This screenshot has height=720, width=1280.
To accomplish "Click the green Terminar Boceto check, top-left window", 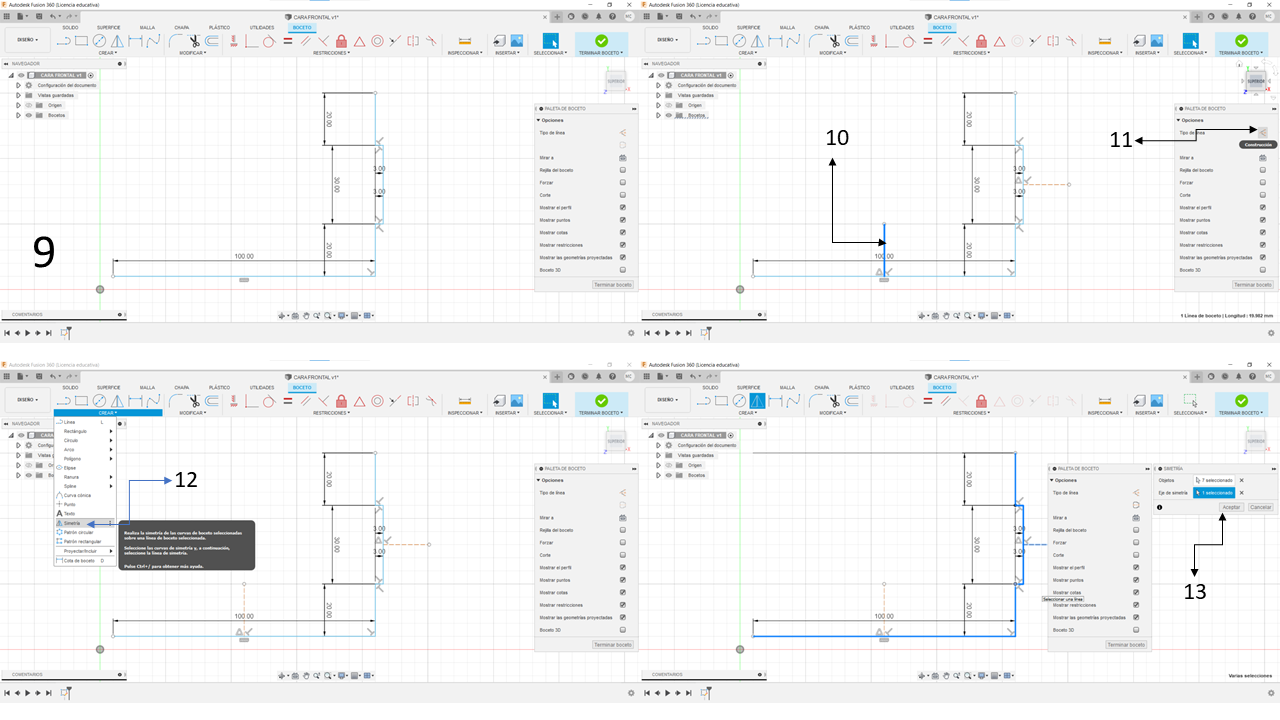I will pos(601,40).
